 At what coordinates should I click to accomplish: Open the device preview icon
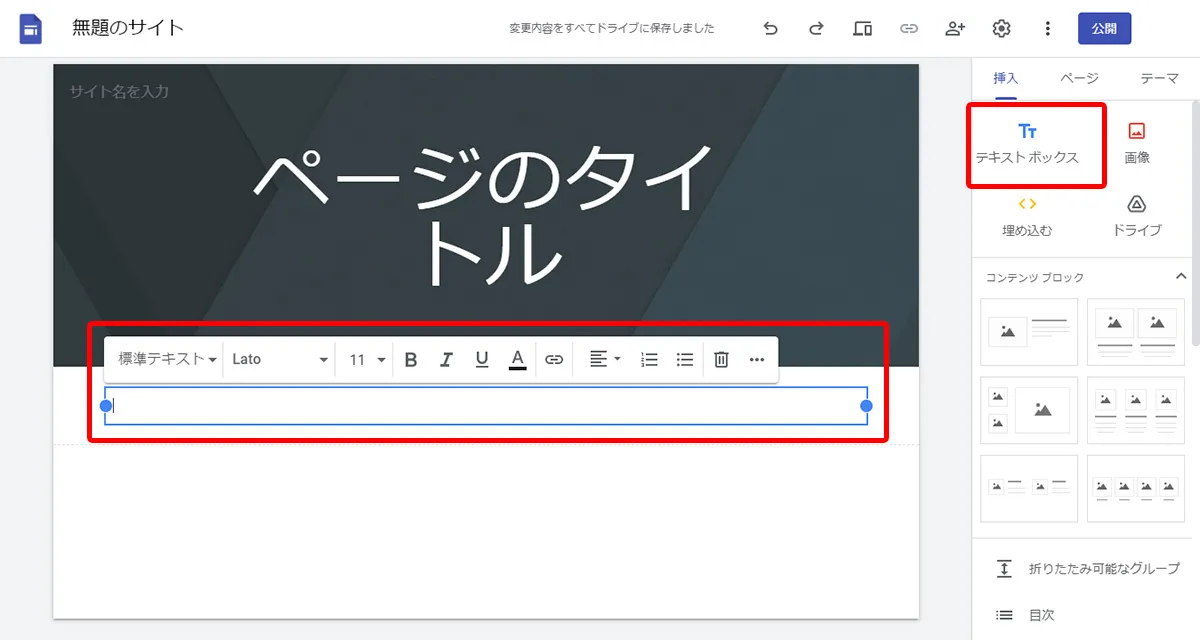tap(862, 28)
